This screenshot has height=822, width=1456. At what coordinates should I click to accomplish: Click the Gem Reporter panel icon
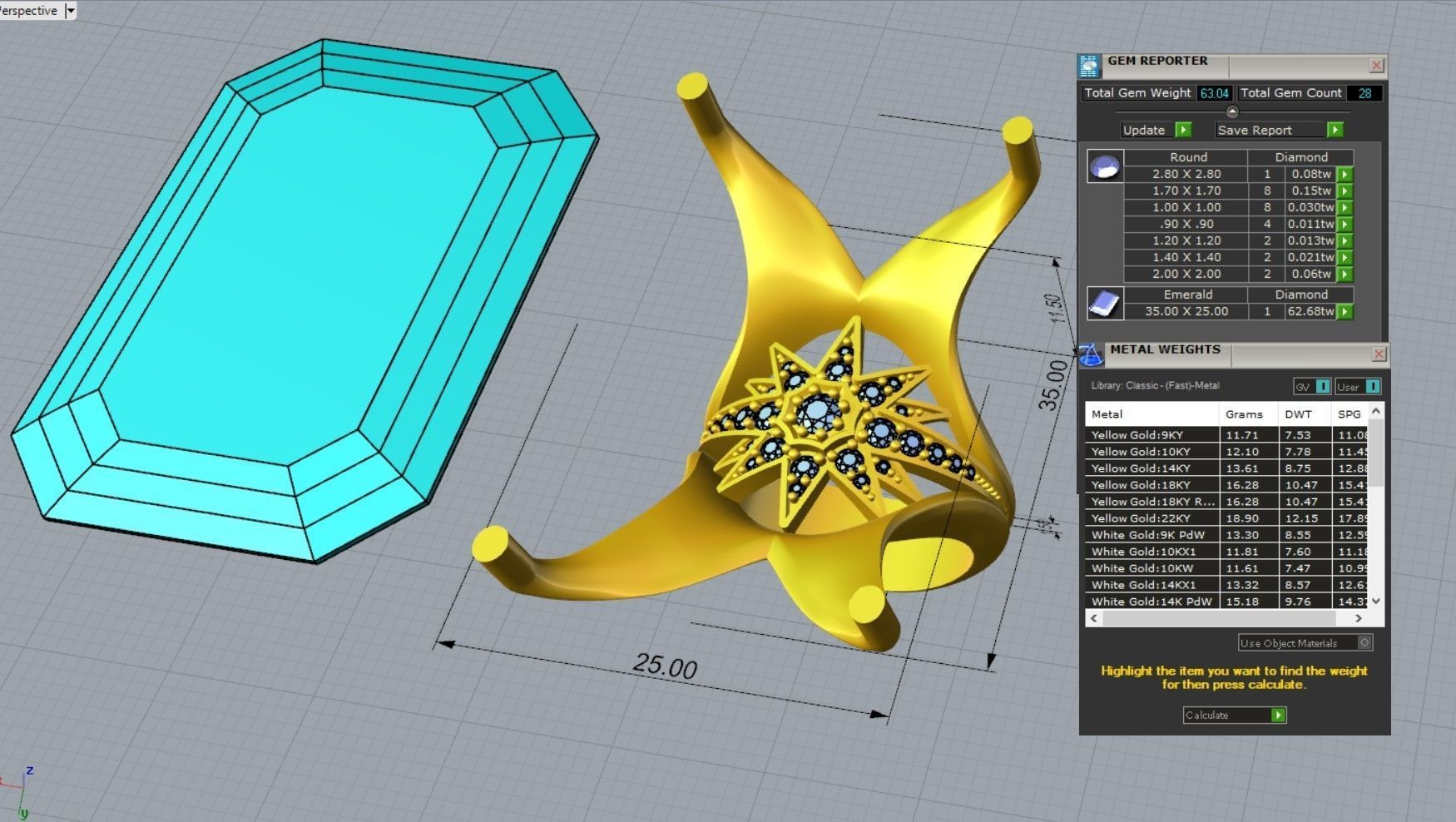[1088, 66]
